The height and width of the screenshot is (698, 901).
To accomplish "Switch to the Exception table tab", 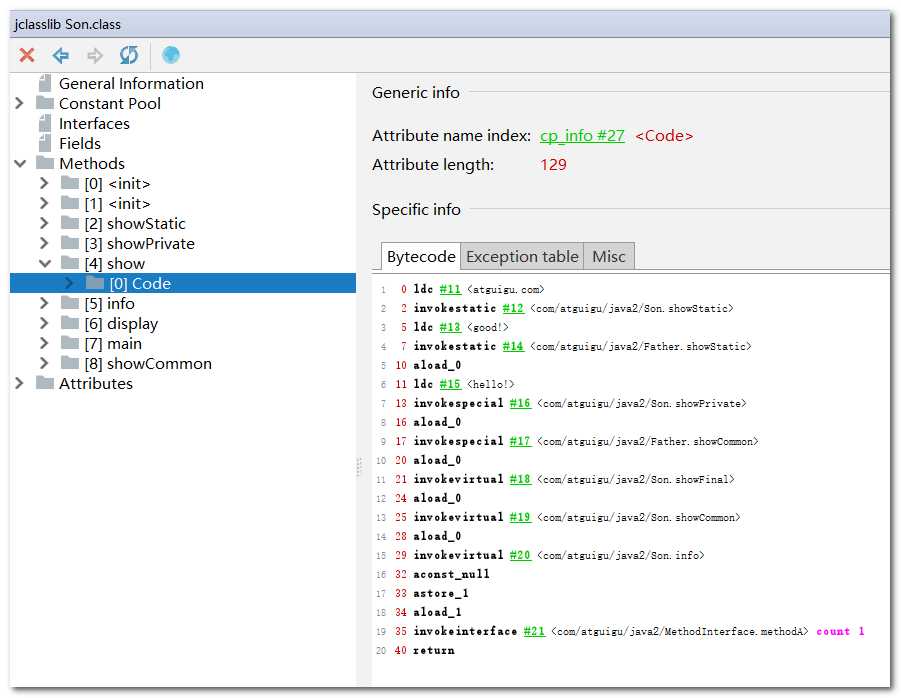I will click(x=522, y=257).
